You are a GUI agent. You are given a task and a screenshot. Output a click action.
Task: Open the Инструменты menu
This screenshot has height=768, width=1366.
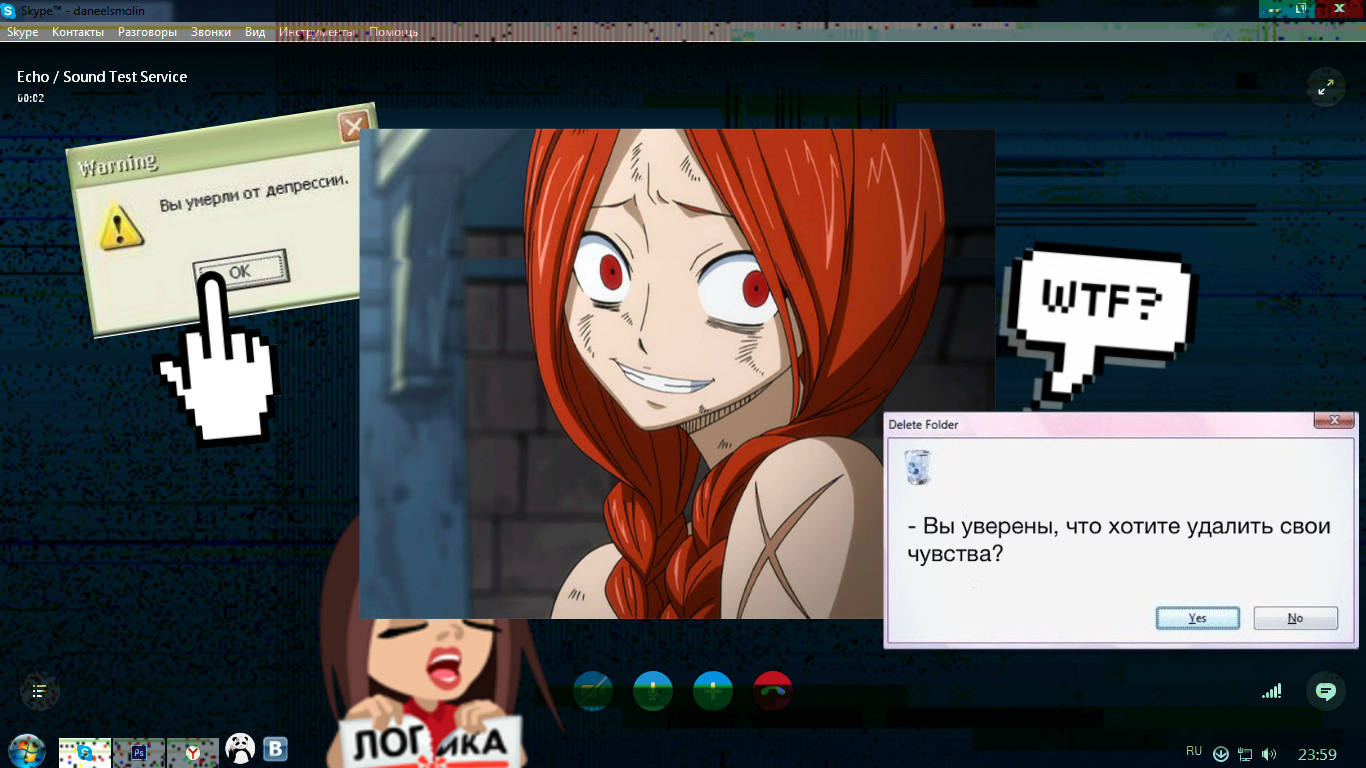(316, 32)
